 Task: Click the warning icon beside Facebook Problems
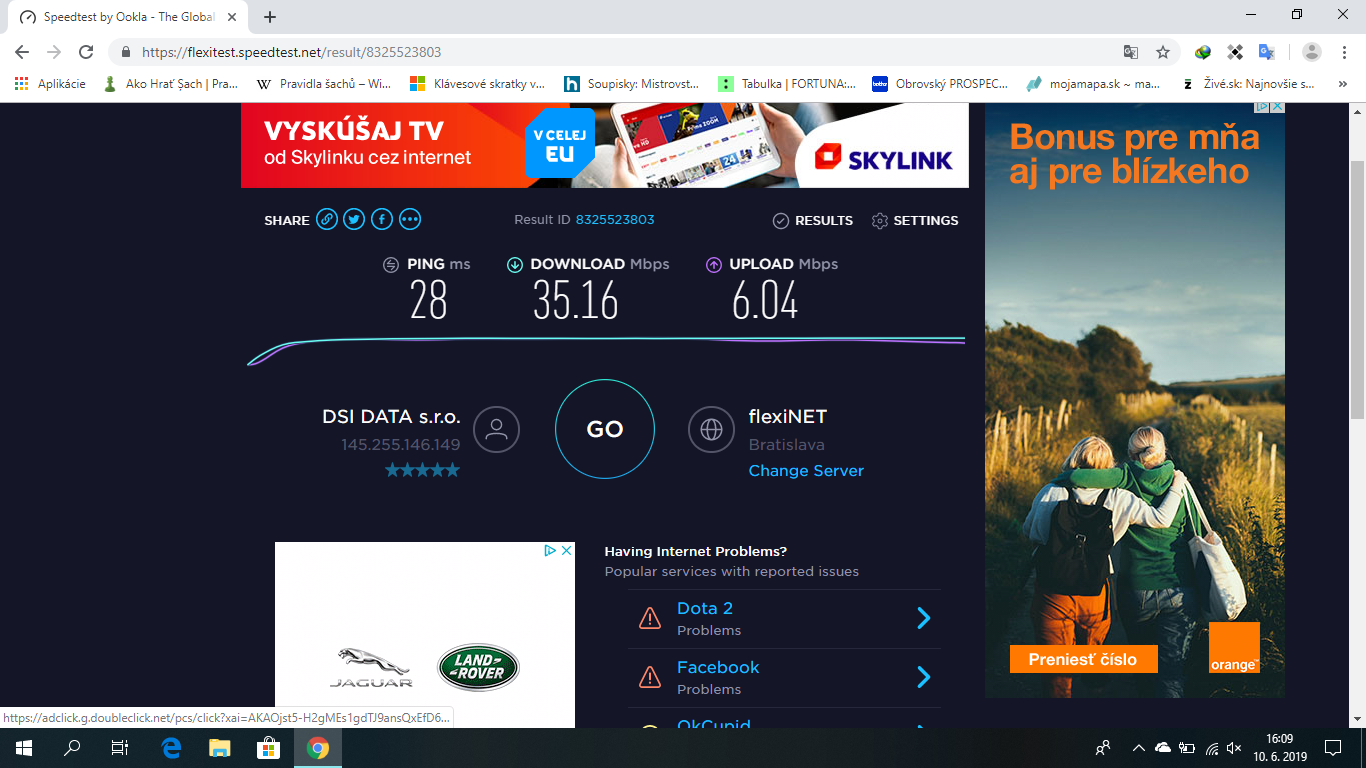tap(650, 678)
